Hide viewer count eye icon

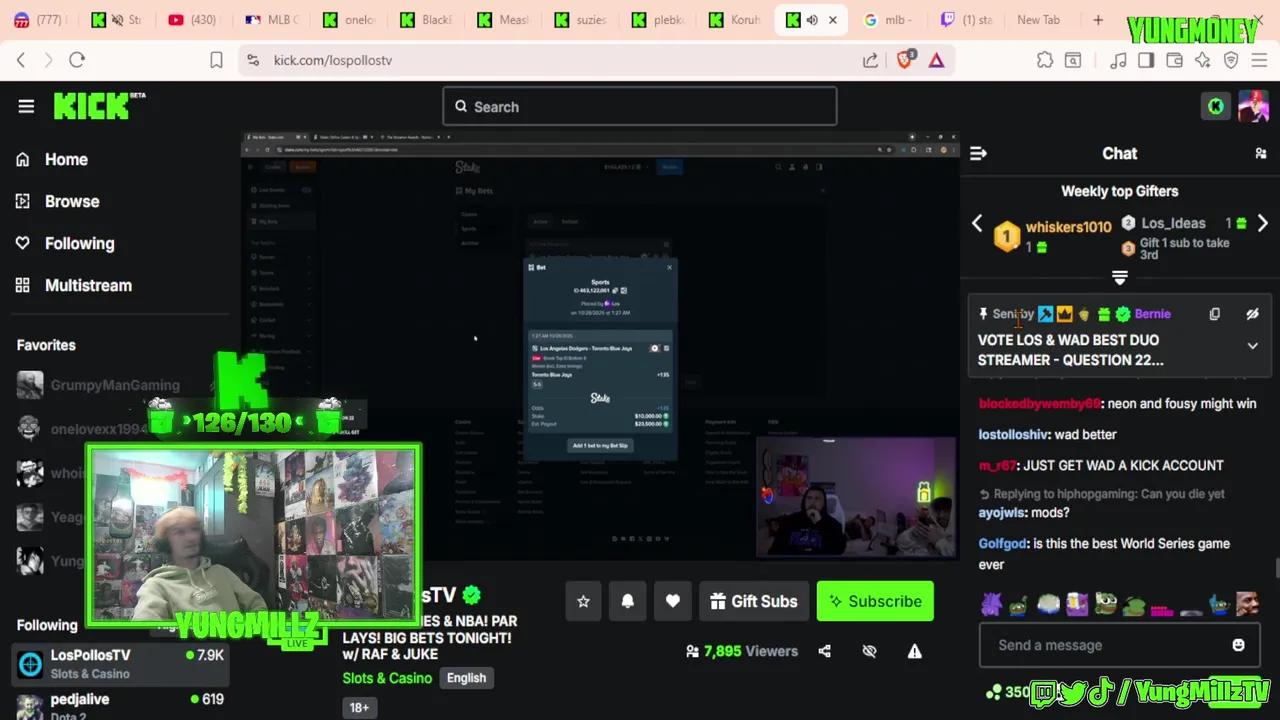(x=869, y=651)
